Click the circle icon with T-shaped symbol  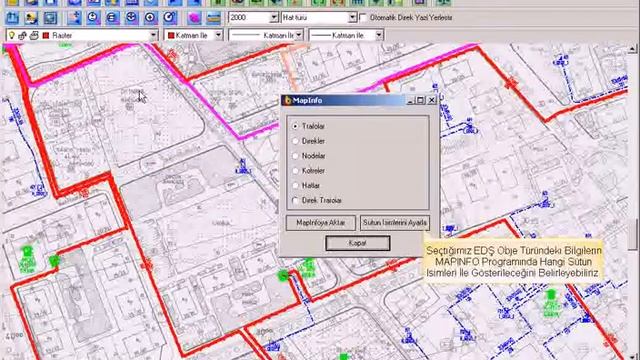click(93, 18)
